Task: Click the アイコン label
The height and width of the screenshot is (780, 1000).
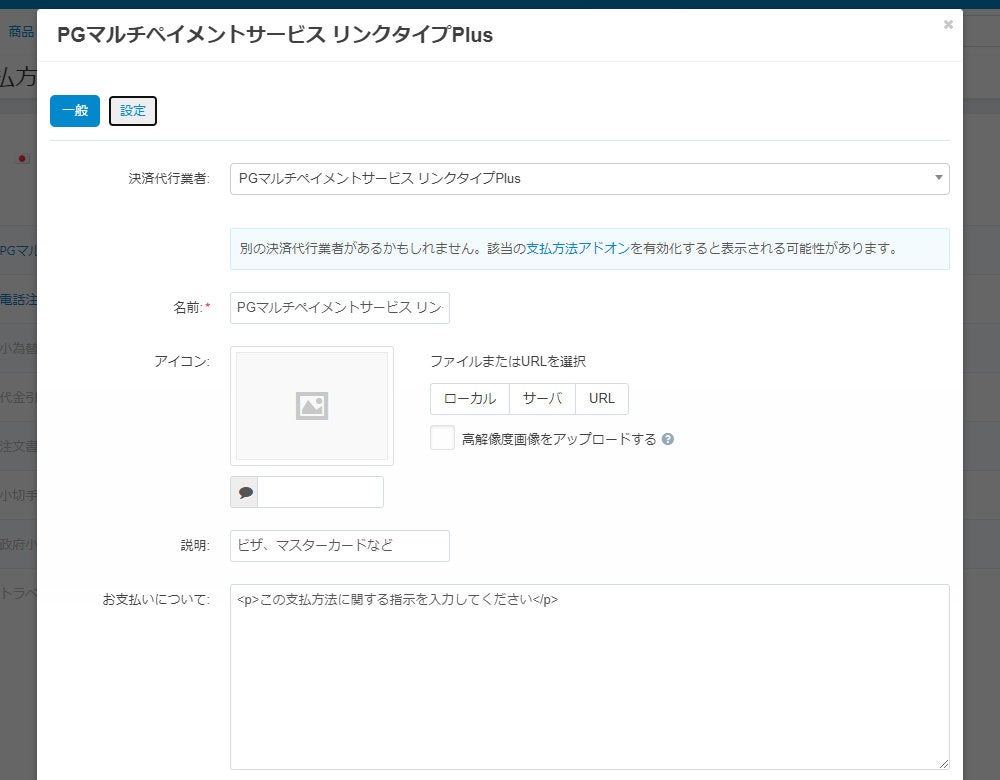Action: click(182, 362)
